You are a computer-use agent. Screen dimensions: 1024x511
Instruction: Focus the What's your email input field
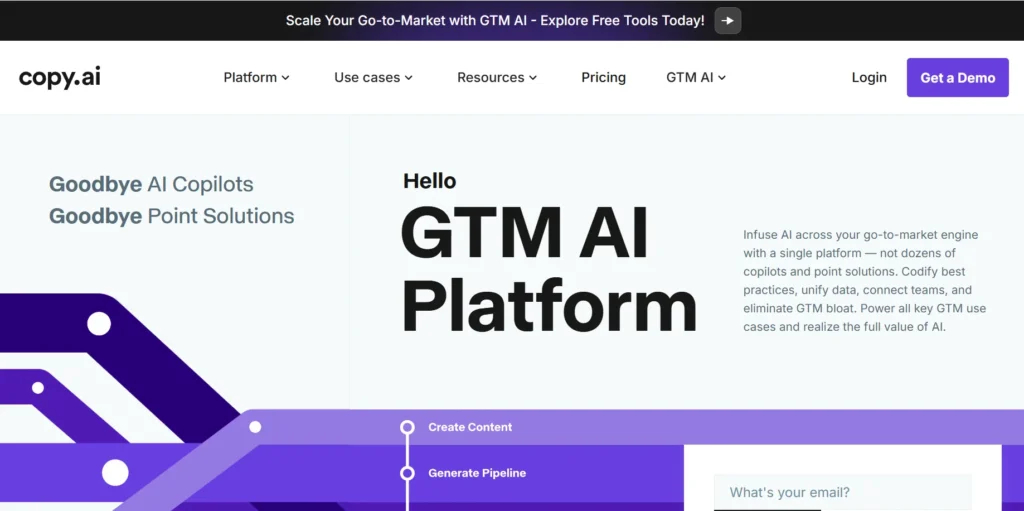tap(842, 492)
